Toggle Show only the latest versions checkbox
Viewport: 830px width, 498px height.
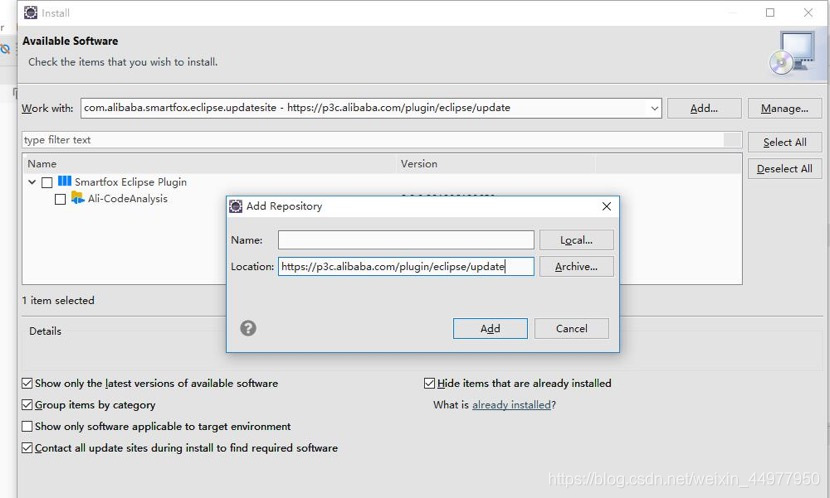click(27, 383)
